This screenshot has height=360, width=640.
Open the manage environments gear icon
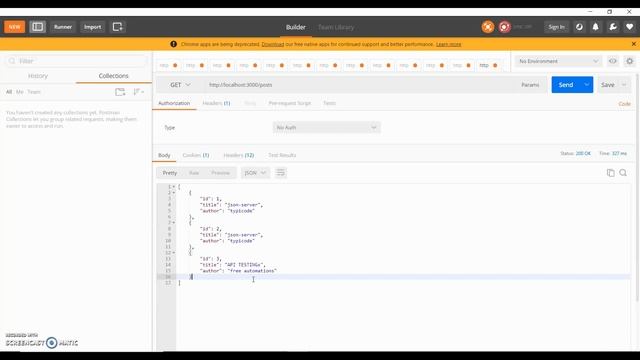pyautogui.click(x=630, y=61)
